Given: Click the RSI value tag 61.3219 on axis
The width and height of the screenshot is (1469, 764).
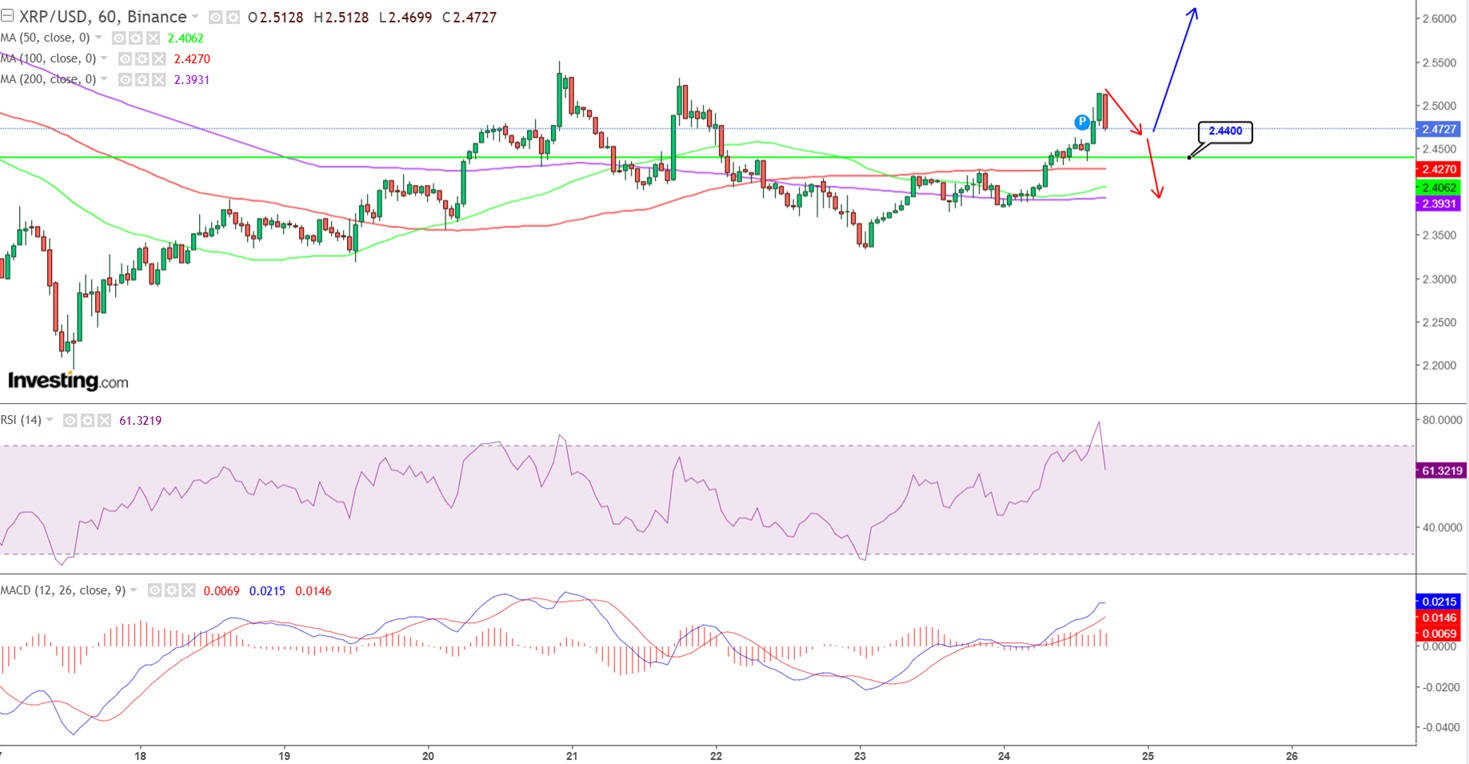Looking at the screenshot, I should point(1441,470).
